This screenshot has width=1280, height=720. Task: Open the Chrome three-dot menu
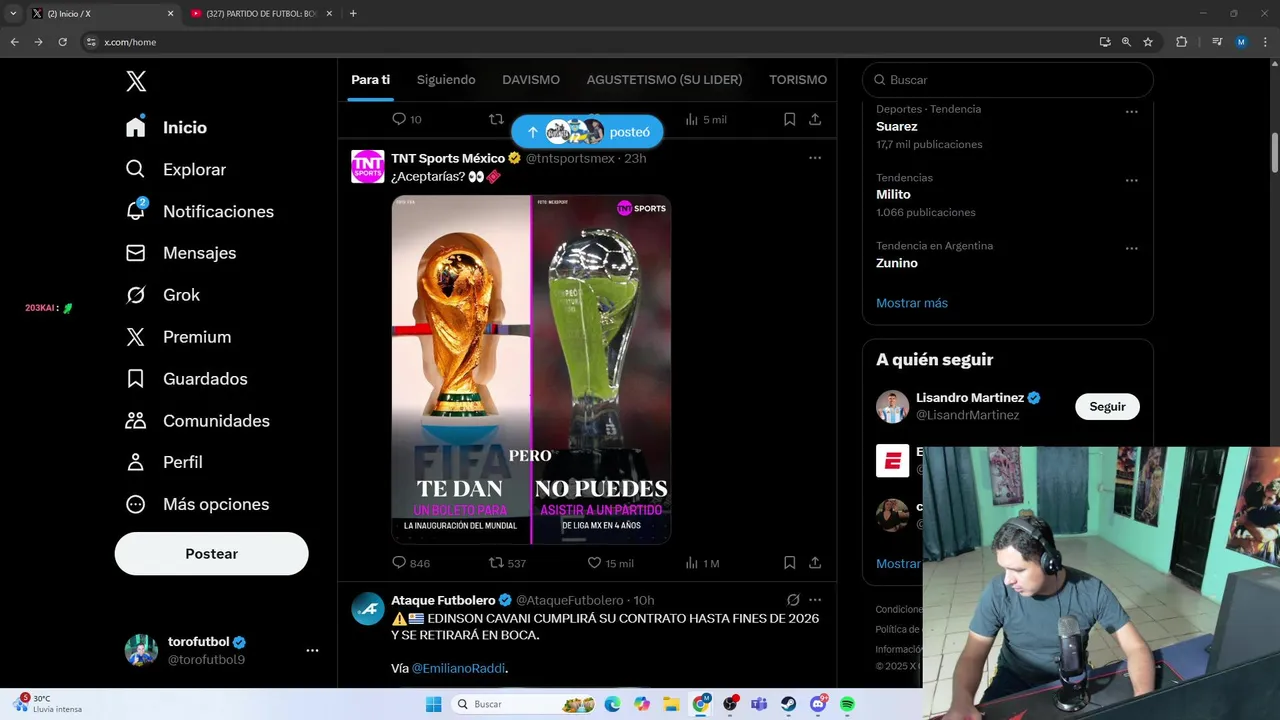1265,42
